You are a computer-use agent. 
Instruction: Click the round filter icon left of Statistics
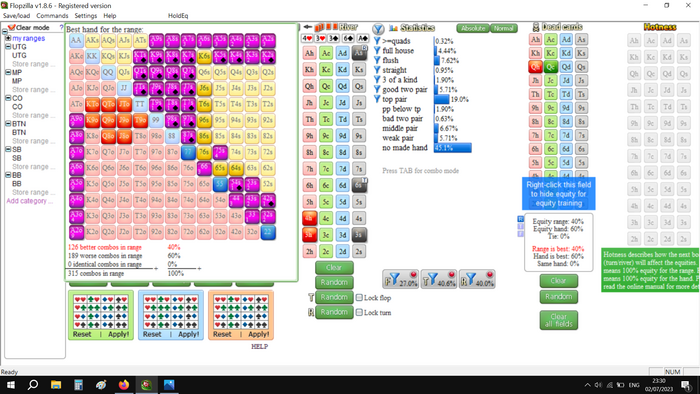click(x=378, y=29)
